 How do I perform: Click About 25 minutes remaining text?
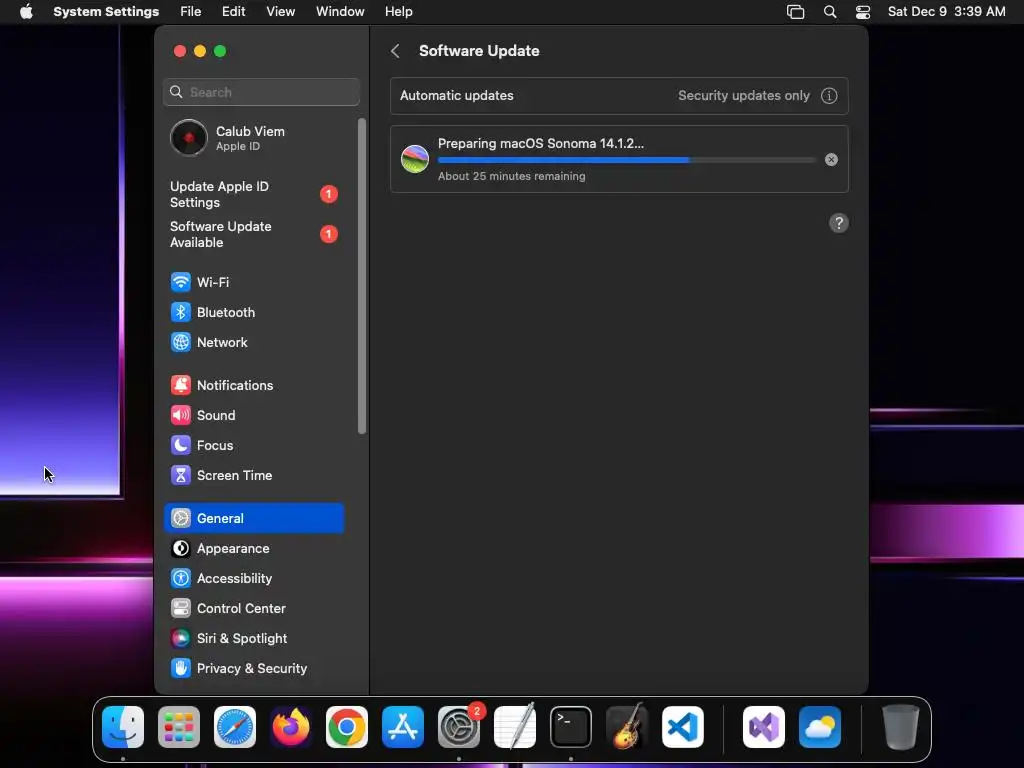coord(511,176)
